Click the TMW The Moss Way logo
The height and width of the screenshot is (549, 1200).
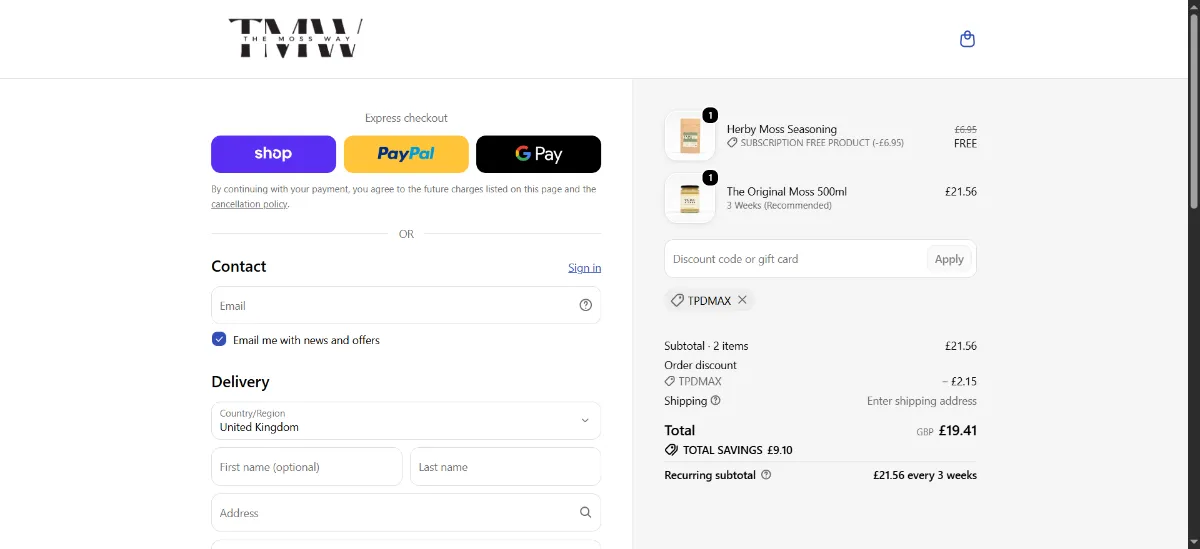click(x=295, y=38)
